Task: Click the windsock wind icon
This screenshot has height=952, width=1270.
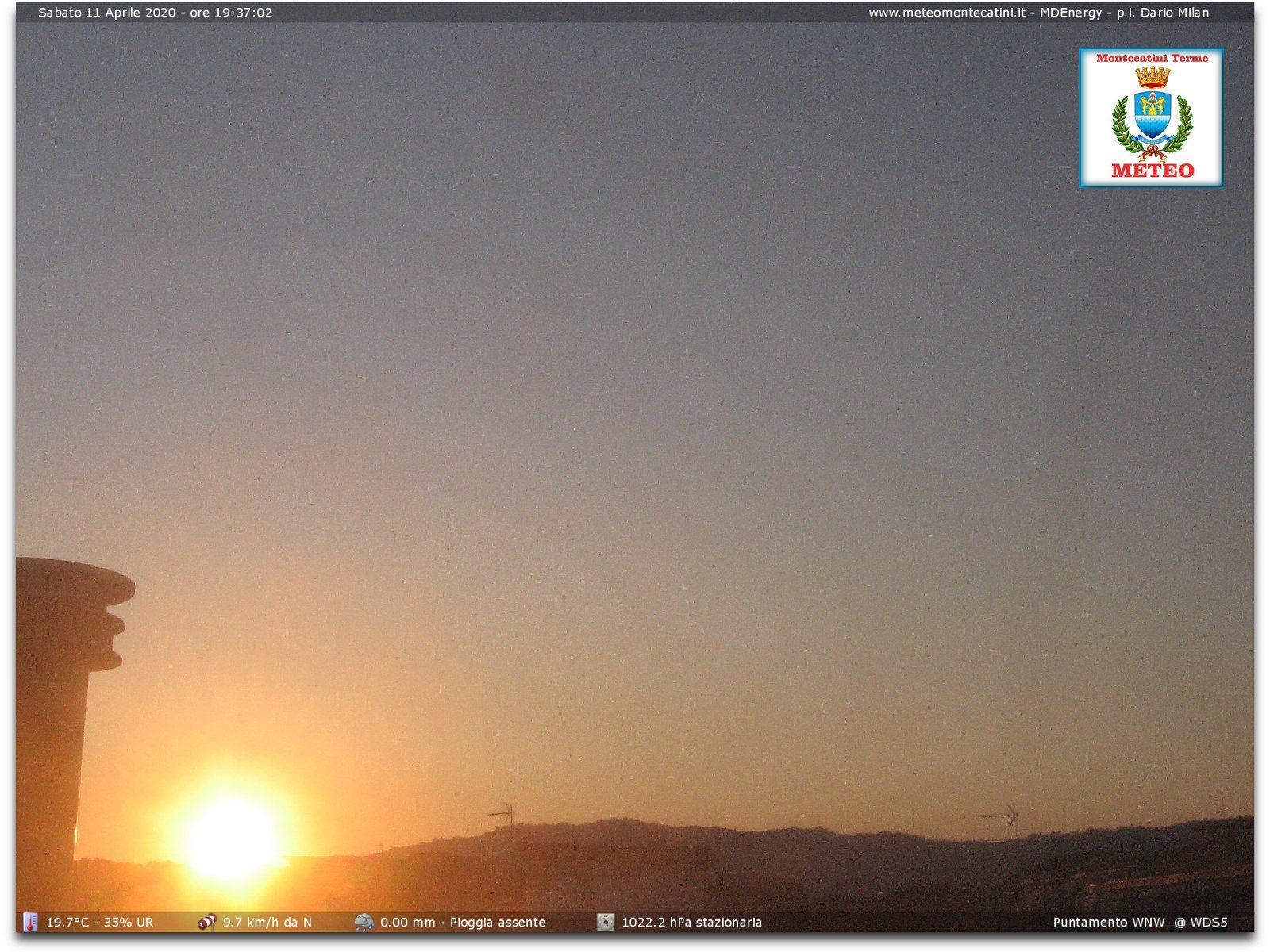Action: (x=206, y=922)
